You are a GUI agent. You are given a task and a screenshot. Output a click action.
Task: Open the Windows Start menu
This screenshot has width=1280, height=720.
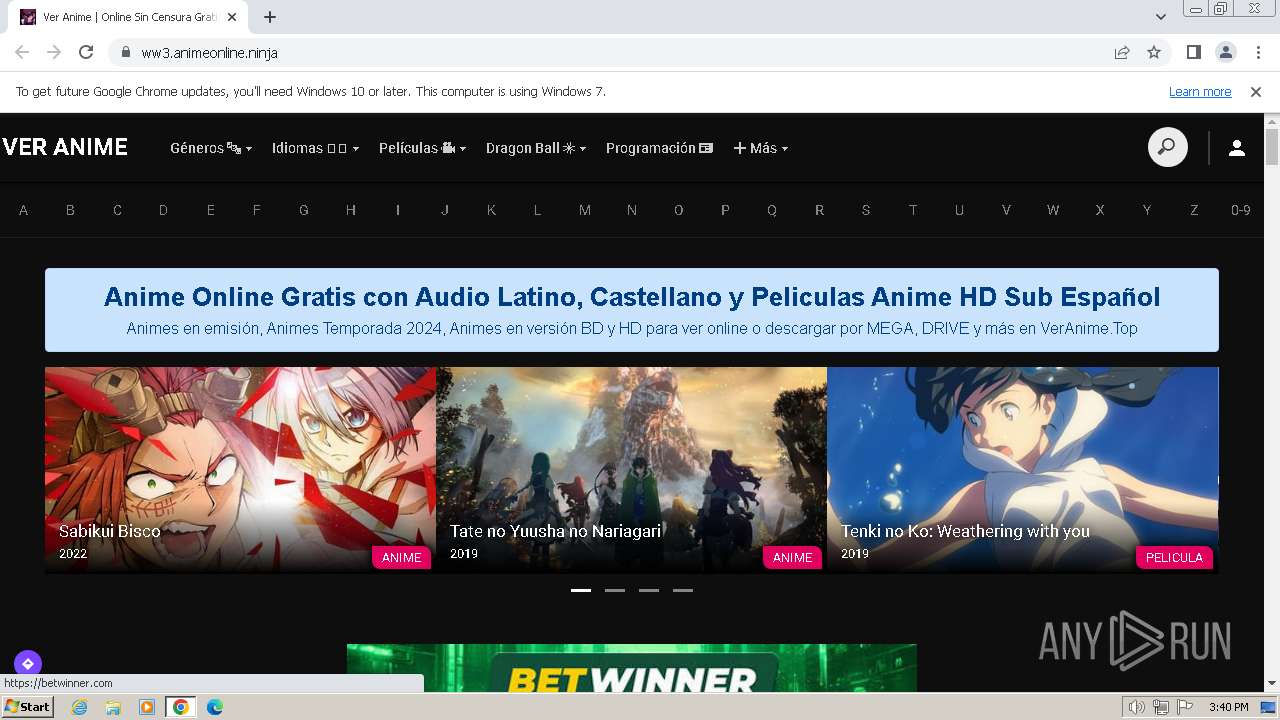click(x=27, y=707)
